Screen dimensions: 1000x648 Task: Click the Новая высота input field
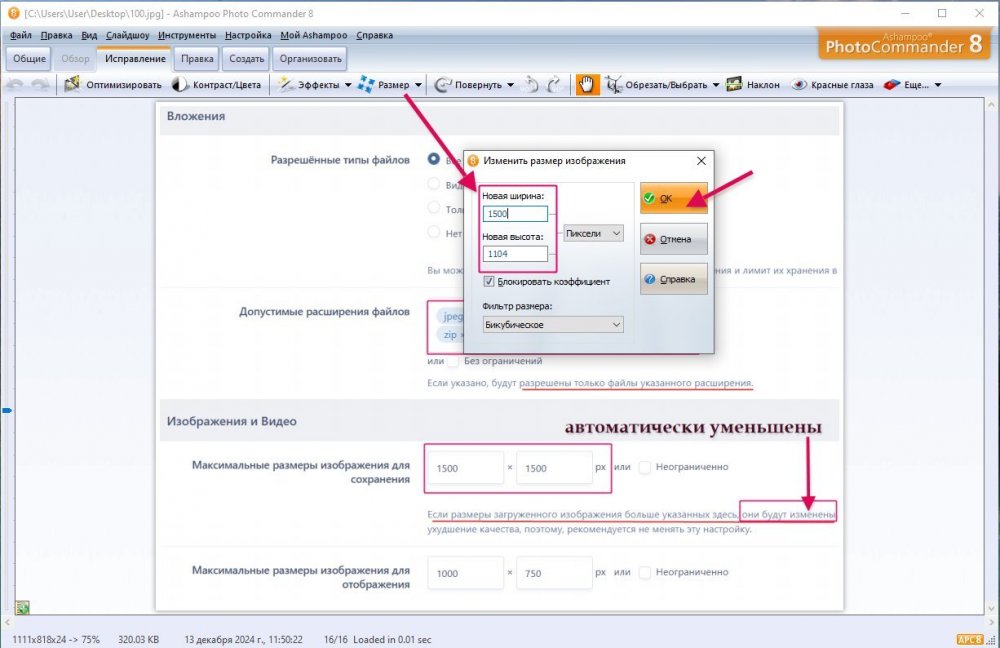pos(514,254)
